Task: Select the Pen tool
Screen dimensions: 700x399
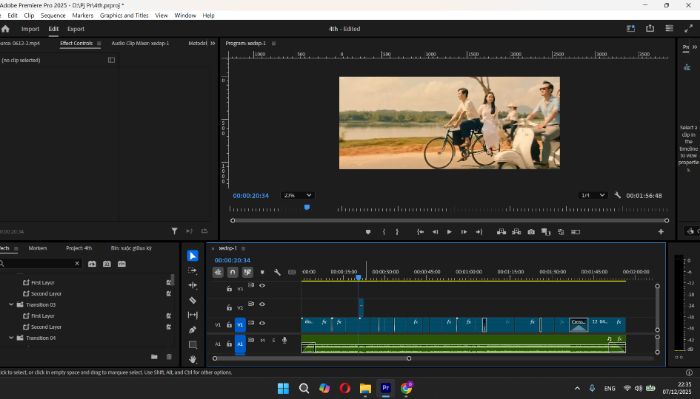Action: click(x=192, y=330)
